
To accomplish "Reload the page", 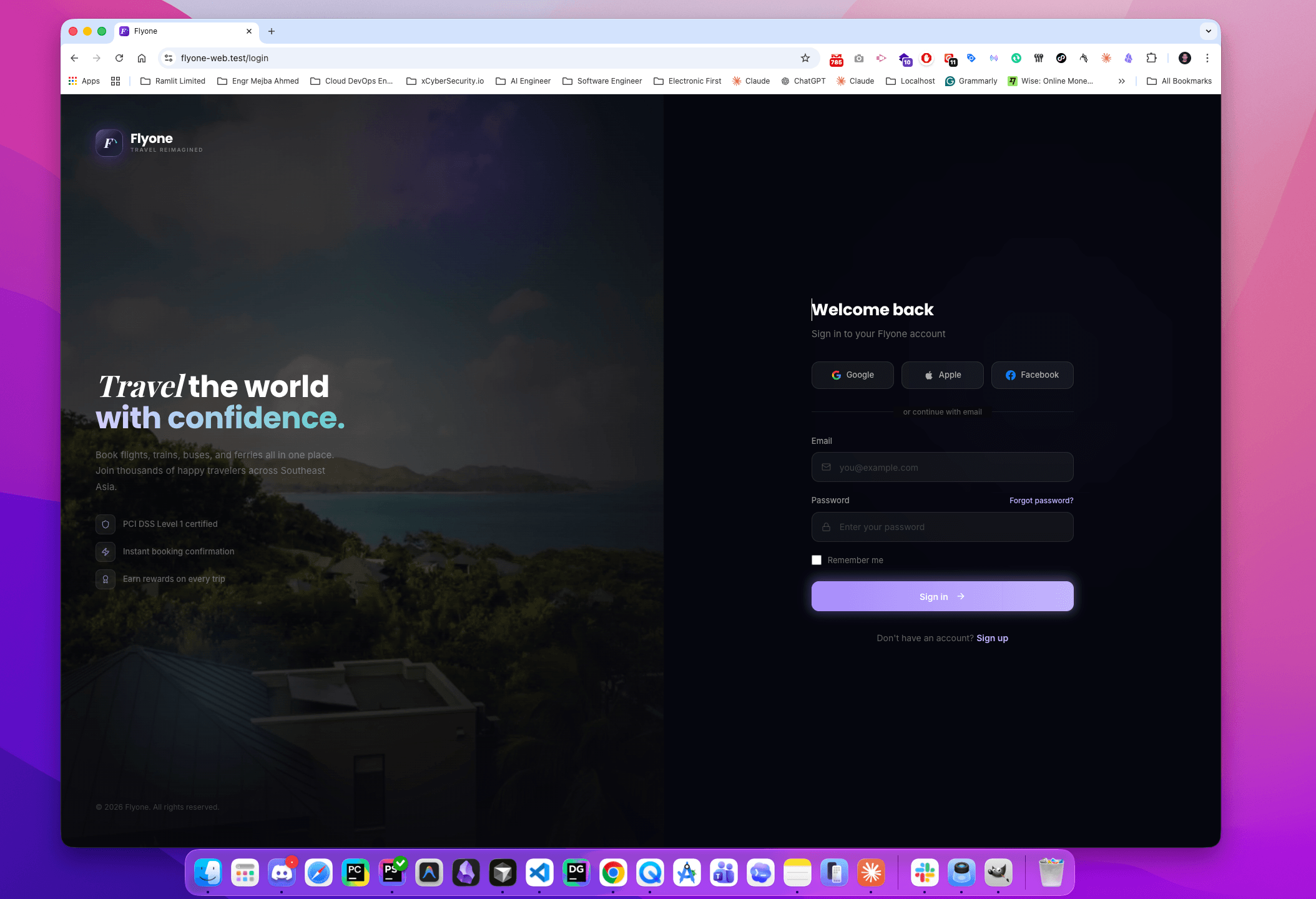I will (x=119, y=58).
